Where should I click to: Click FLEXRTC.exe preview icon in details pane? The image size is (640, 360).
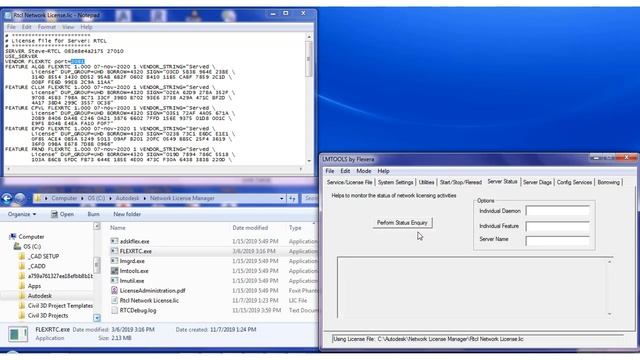click(18, 334)
